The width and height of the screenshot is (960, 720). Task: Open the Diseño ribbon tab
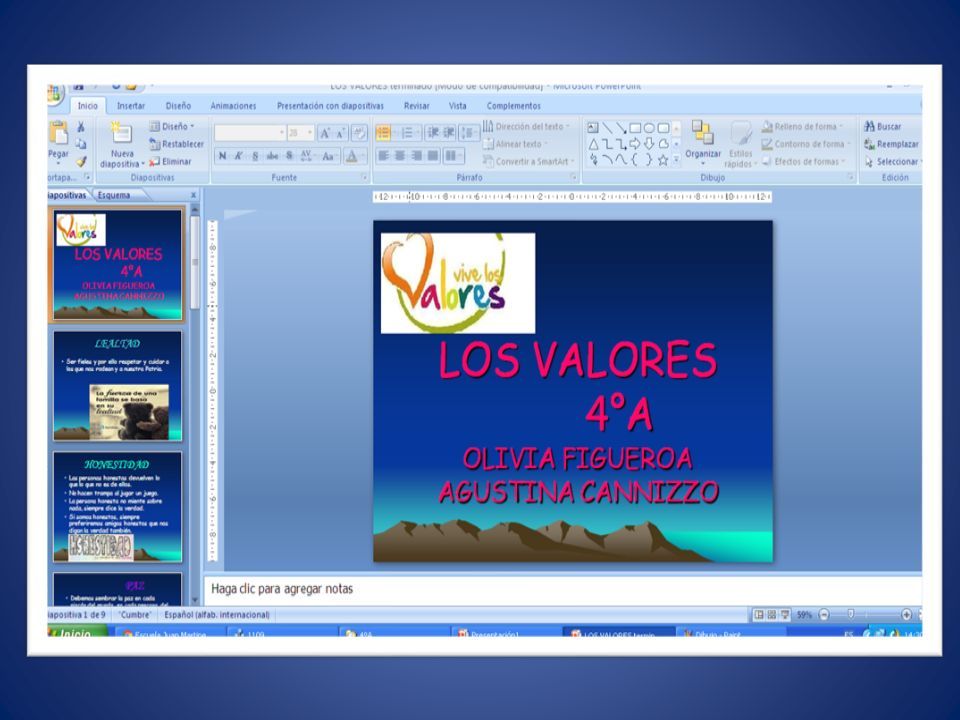coord(178,106)
